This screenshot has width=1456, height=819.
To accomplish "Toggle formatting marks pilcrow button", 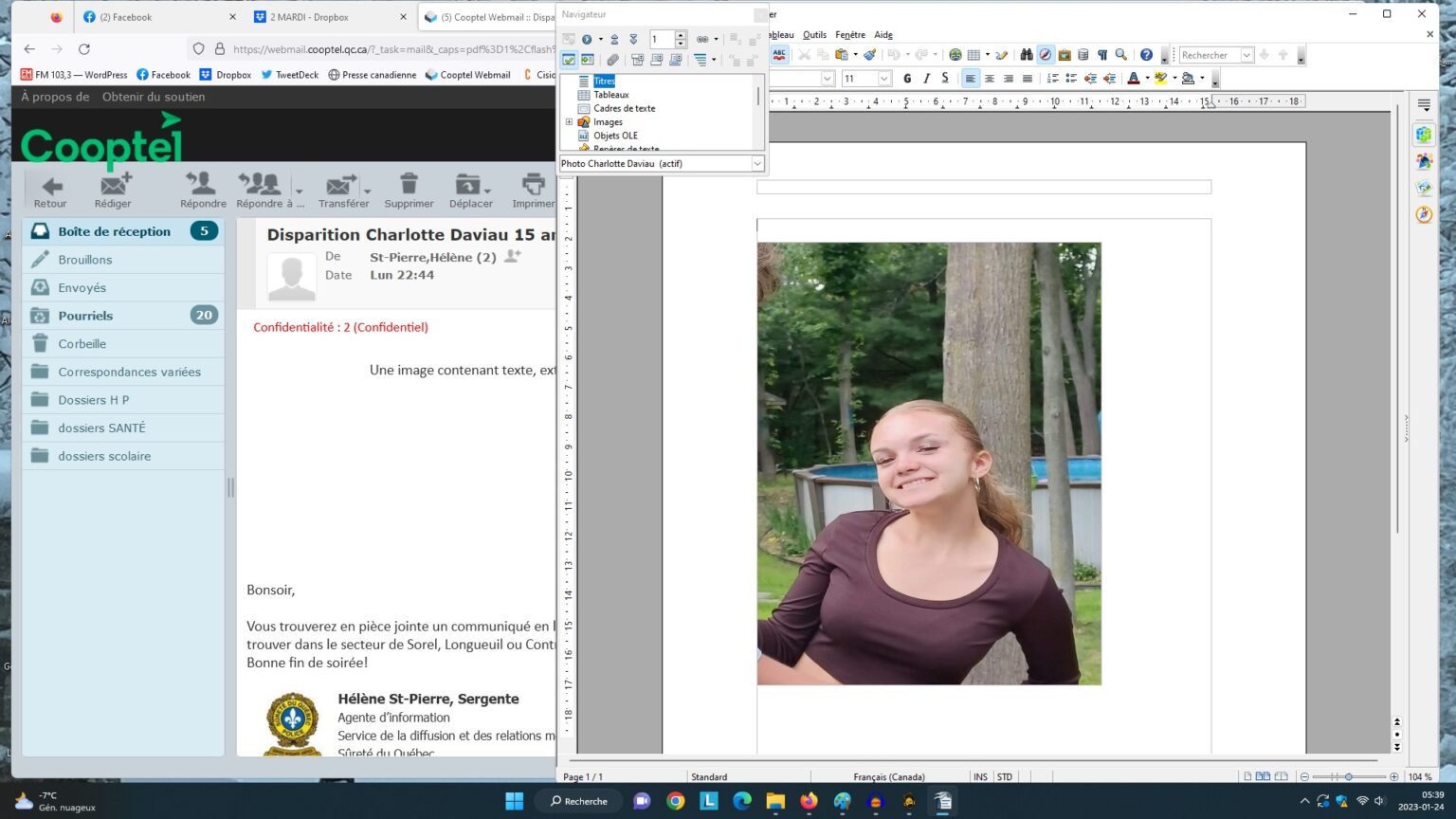I will [1101, 55].
